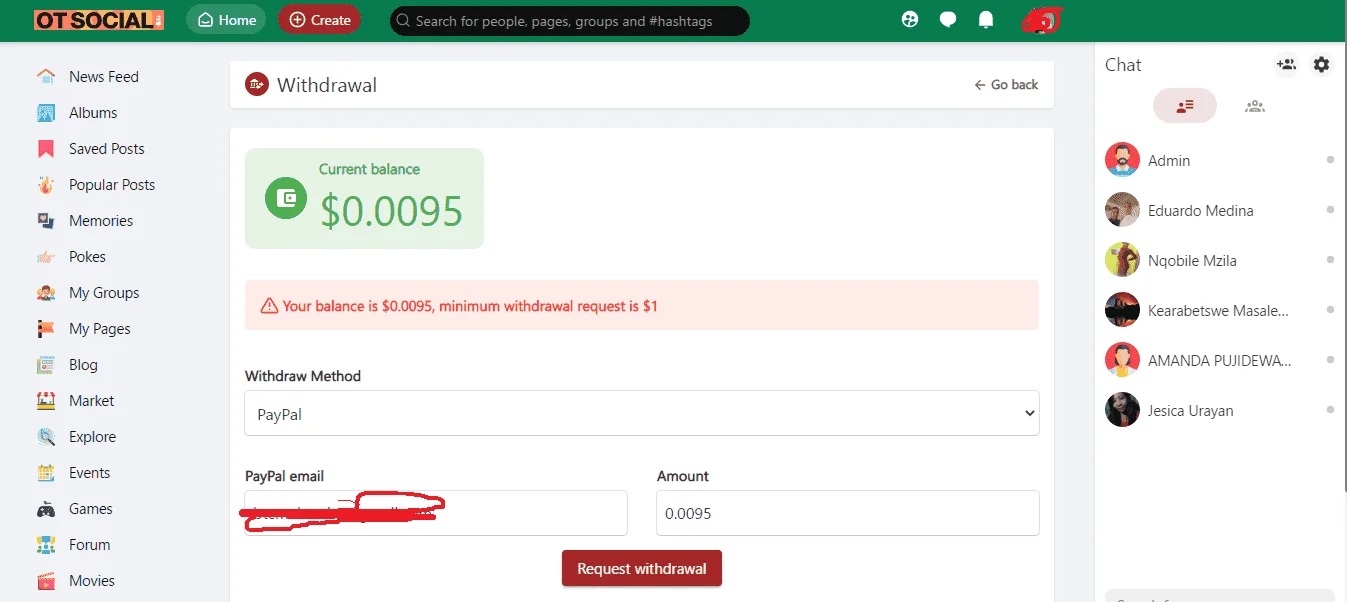Click the Explore magnifier icon
Image resolution: width=1348 pixels, height=602 pixels.
pos(46,437)
